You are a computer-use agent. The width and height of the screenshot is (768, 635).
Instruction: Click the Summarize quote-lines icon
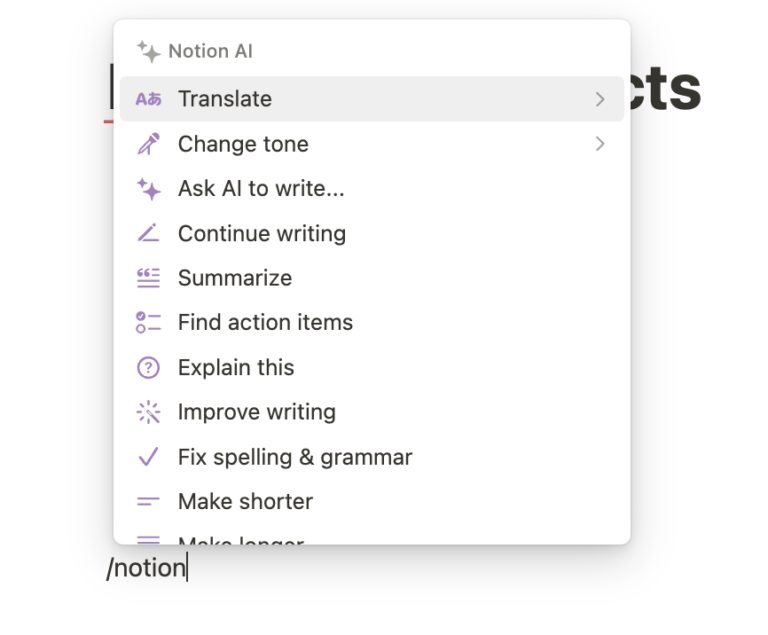[148, 278]
